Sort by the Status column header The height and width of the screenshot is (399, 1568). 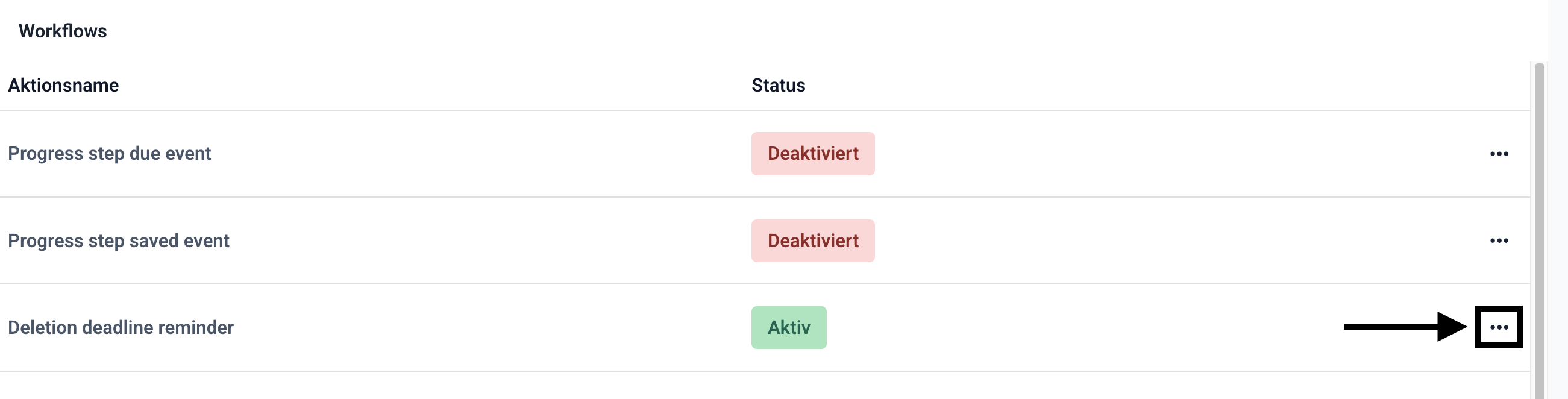click(778, 85)
